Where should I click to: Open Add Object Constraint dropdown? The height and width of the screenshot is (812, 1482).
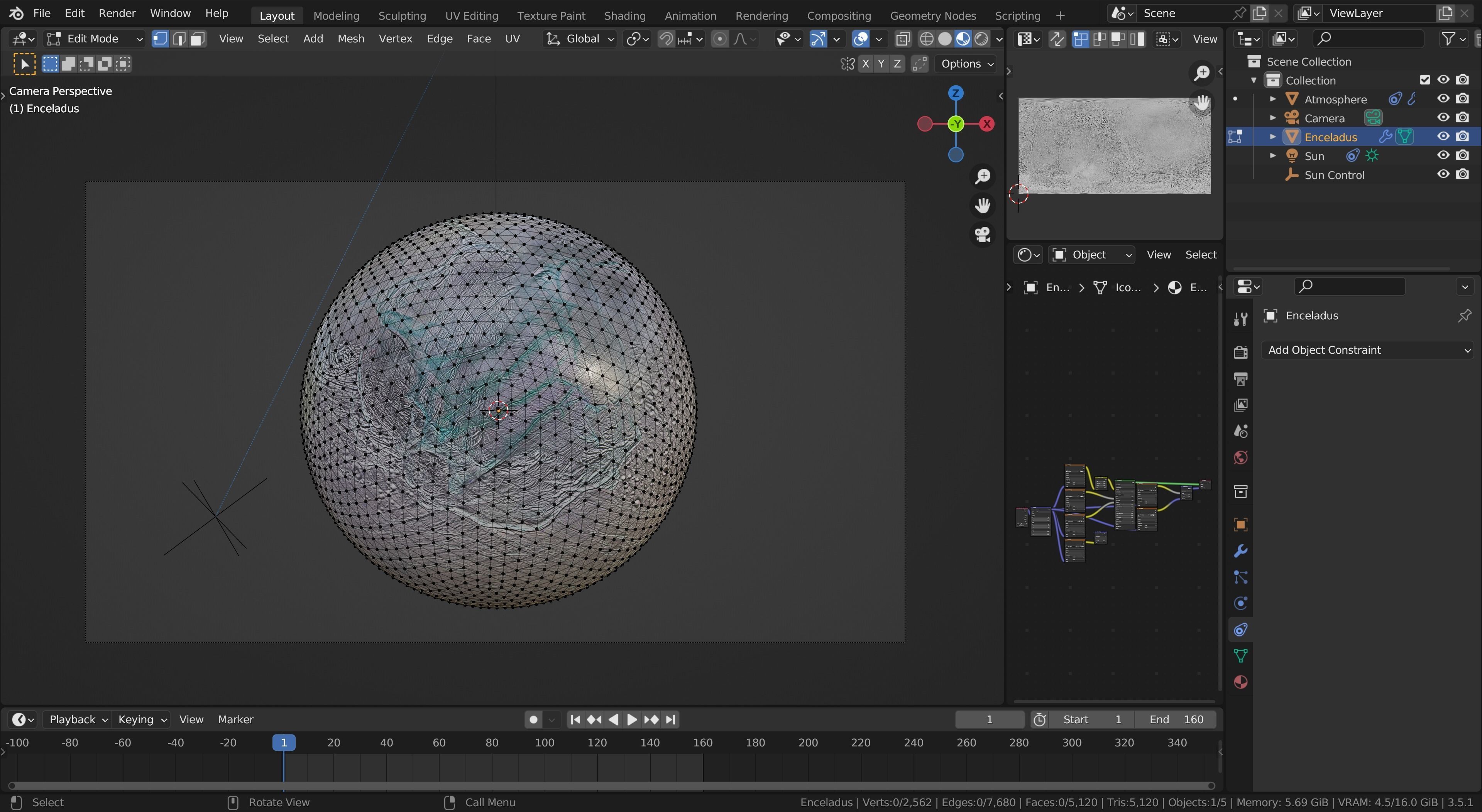click(1367, 350)
